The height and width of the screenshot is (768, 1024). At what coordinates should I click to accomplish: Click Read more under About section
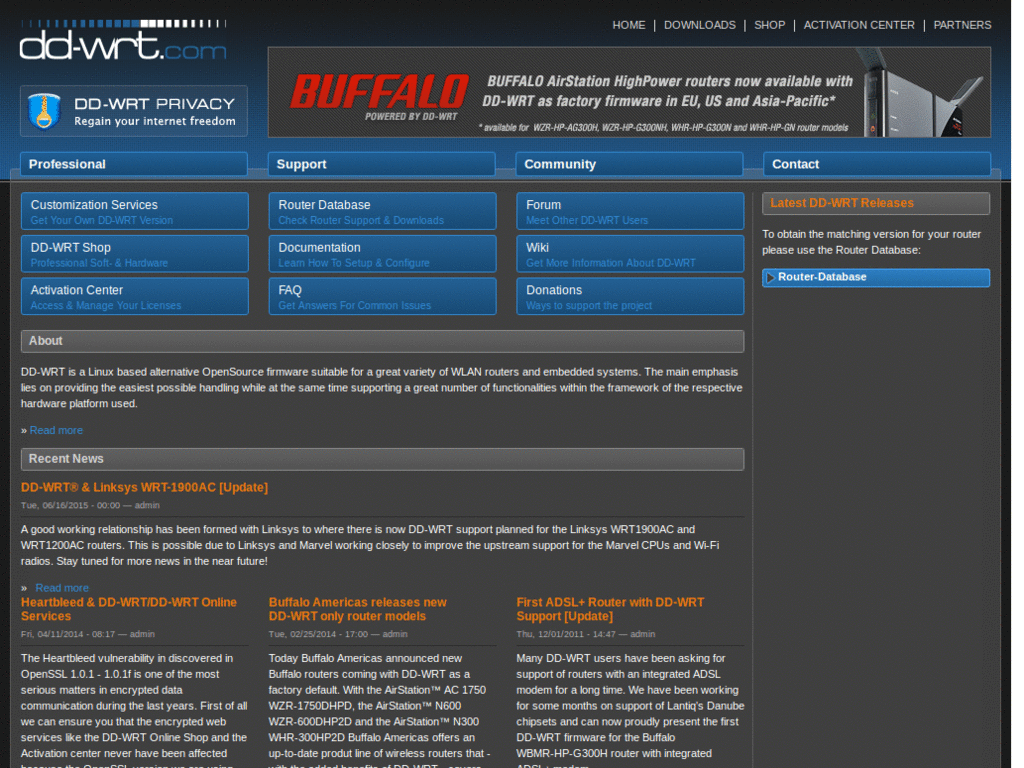click(56, 430)
